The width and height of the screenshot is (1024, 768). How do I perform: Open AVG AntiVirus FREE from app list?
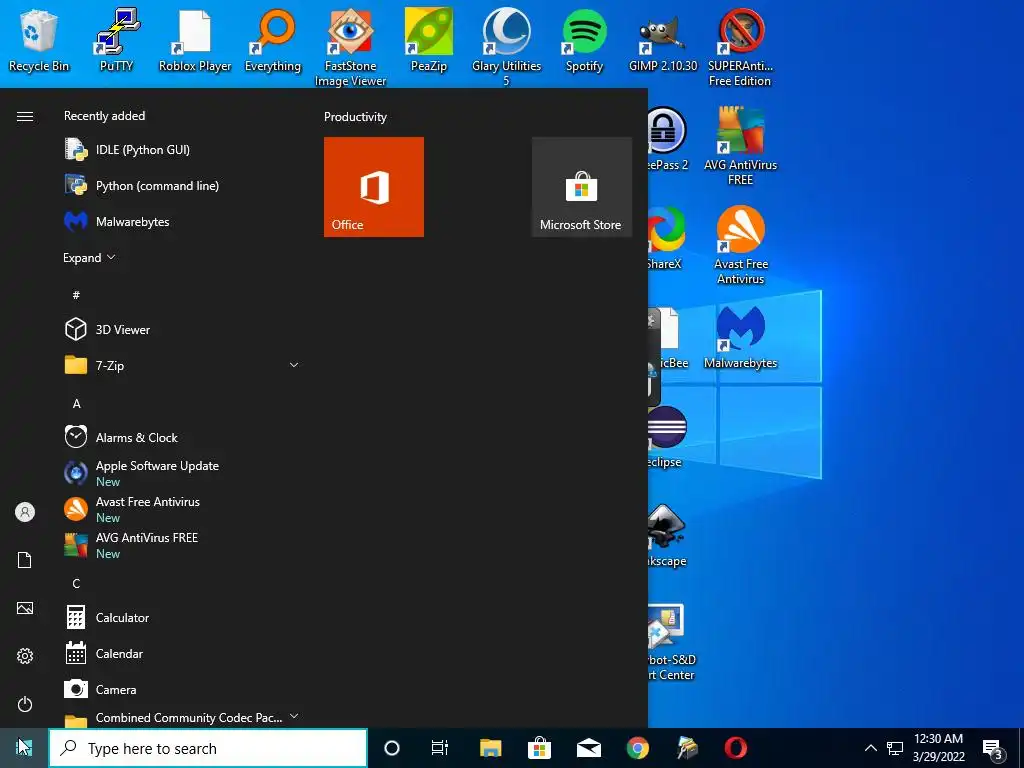(182, 545)
